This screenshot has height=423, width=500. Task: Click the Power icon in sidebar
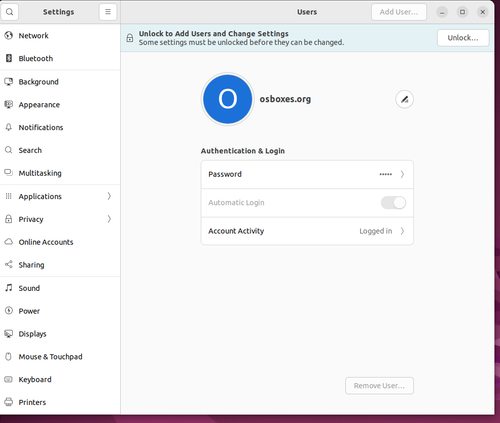(x=9, y=311)
